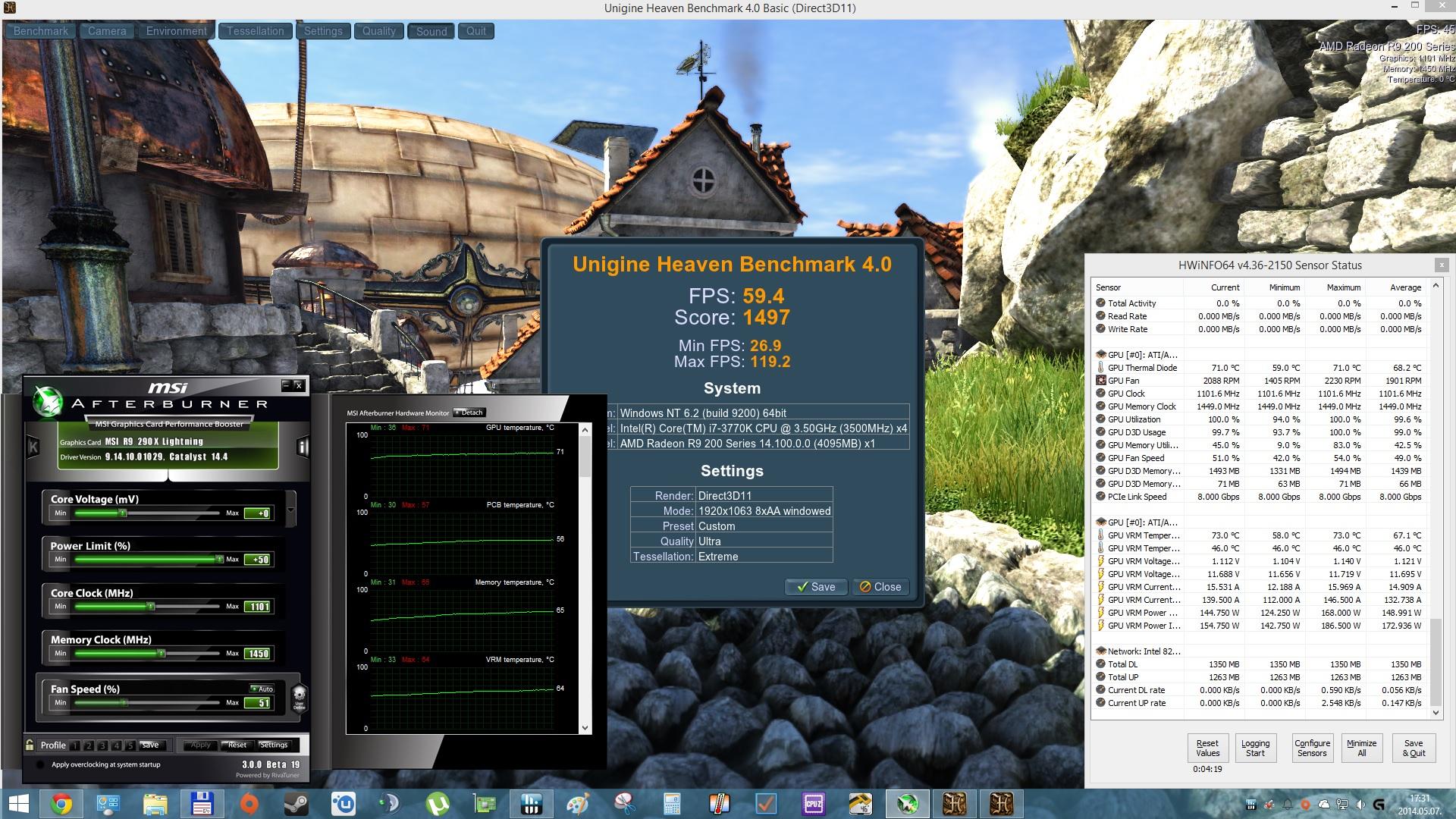The width and height of the screenshot is (1456, 819).
Task: Open Afterburner Settings button
Action: coord(274,745)
